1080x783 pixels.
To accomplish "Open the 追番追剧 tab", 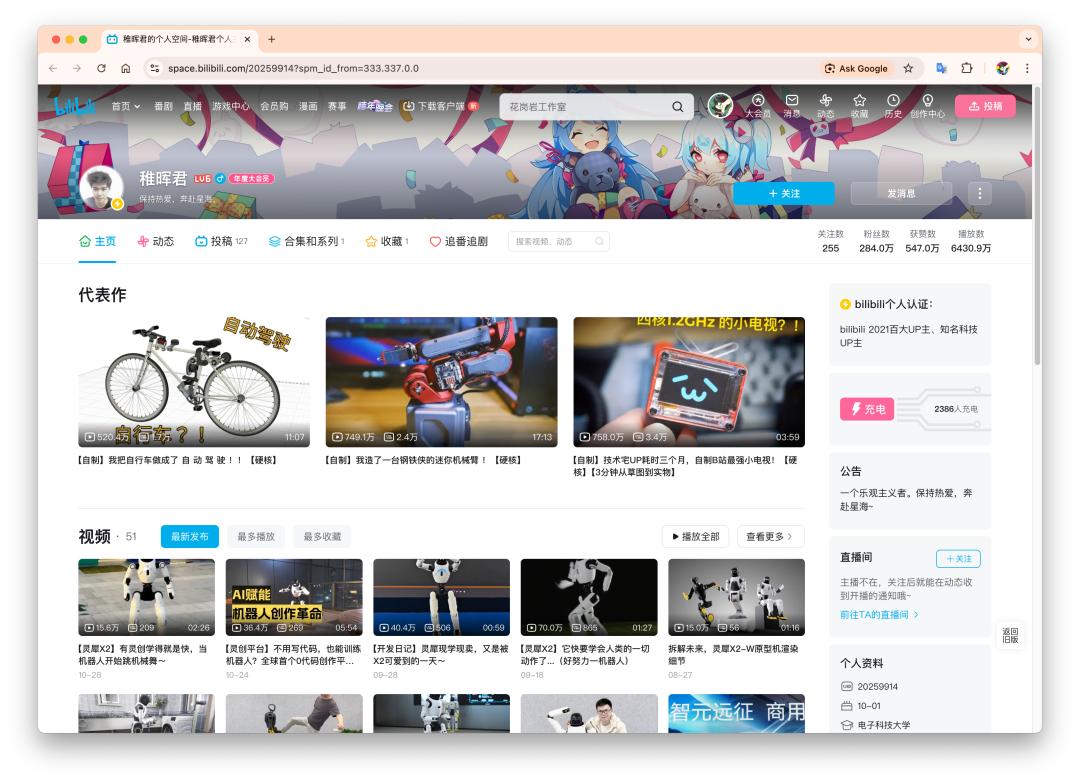I will click(x=459, y=241).
